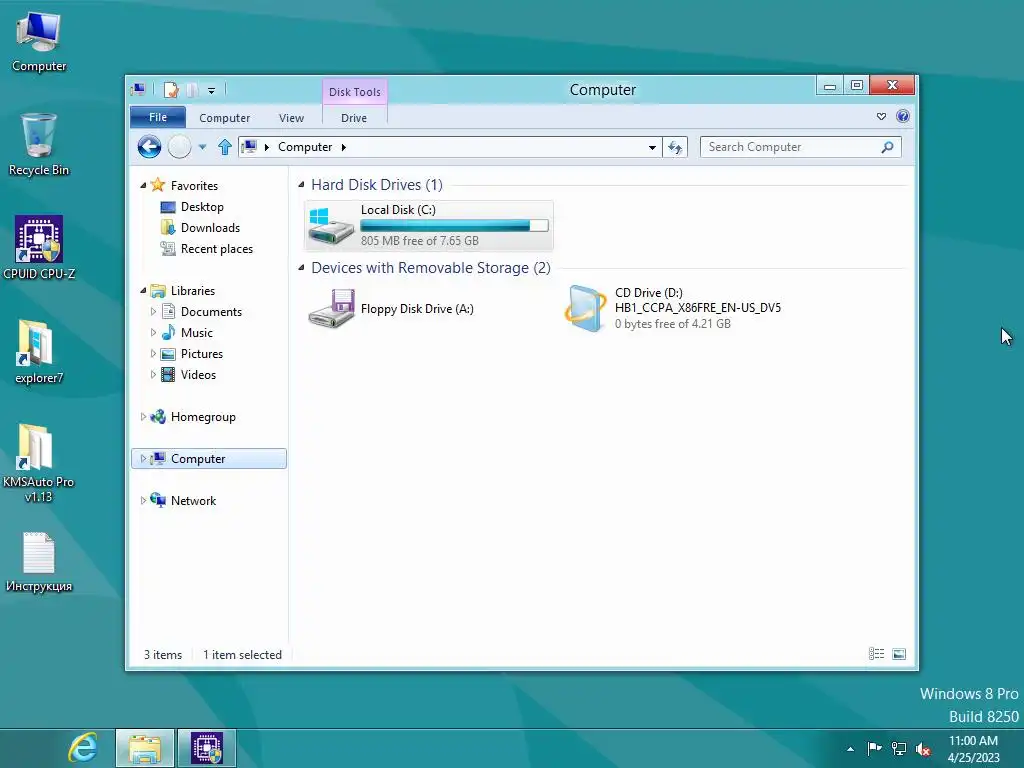Viewport: 1024px width, 768px height.
Task: Open the Action Center flag icon in the tray
Action: click(874, 748)
